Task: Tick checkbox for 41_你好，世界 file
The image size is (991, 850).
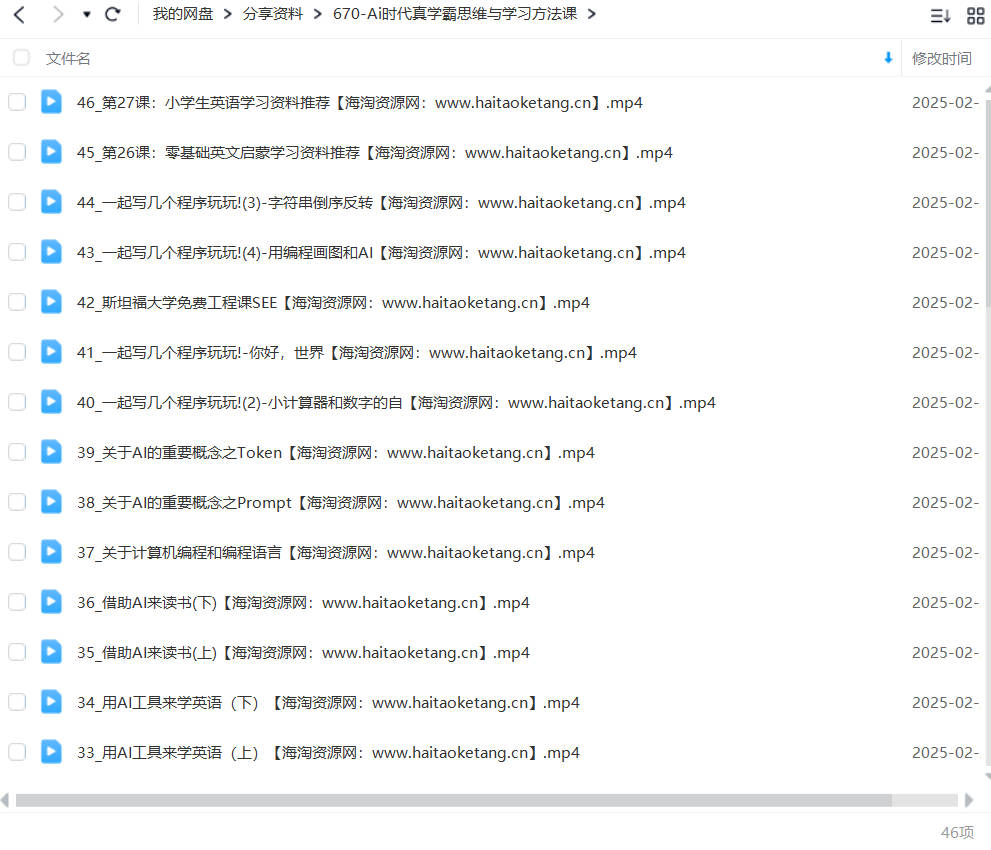Action: coord(17,352)
